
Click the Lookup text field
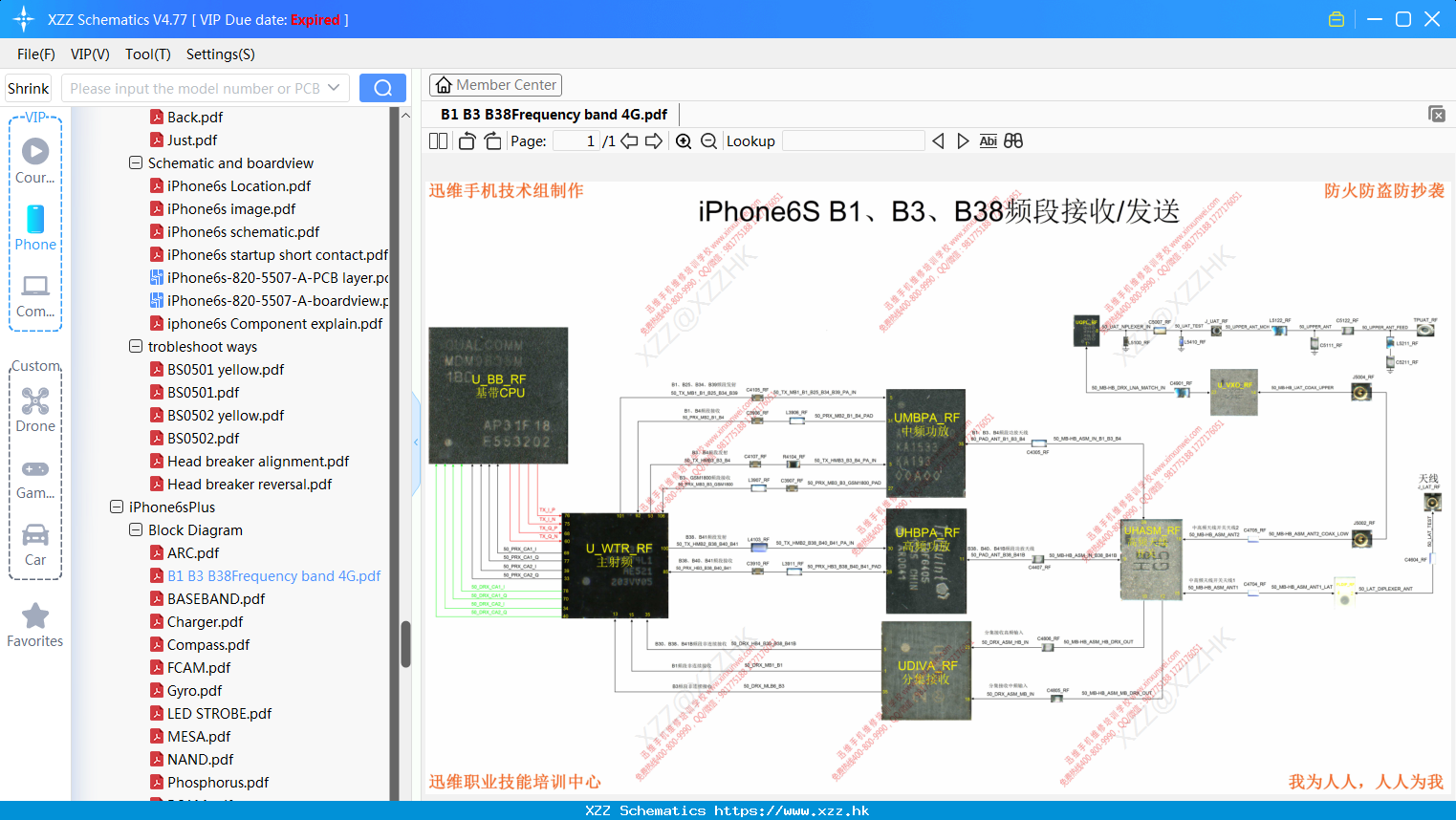854,141
